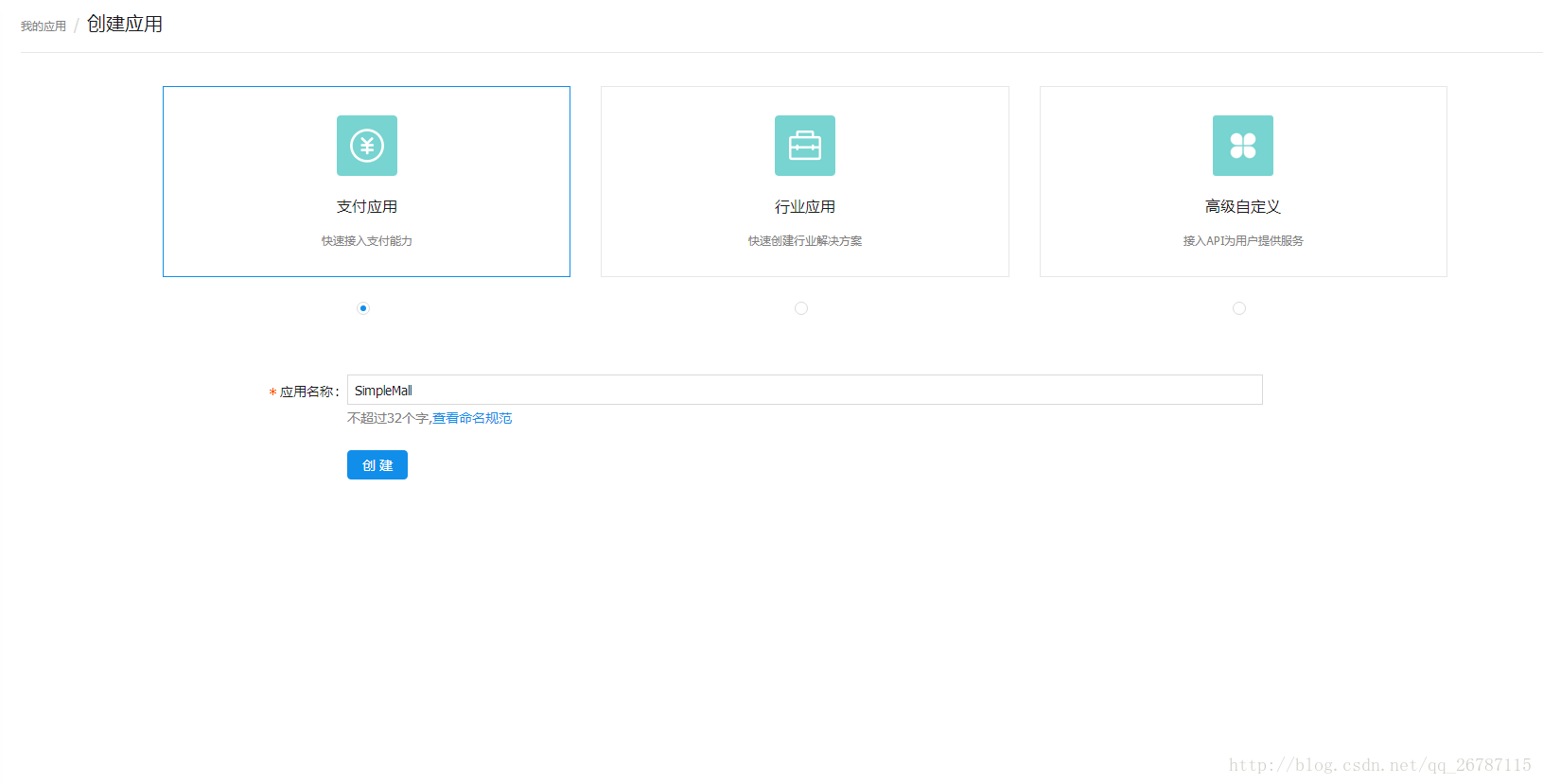Click the 接入API为用户提供服务 description
This screenshot has height=784, width=1543.
coord(1243,241)
